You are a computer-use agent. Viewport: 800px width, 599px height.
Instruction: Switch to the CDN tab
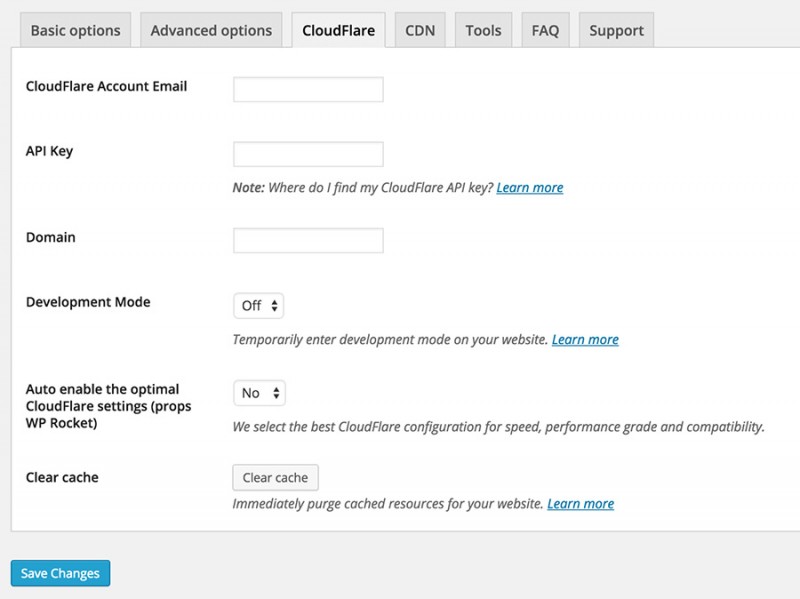pos(419,30)
